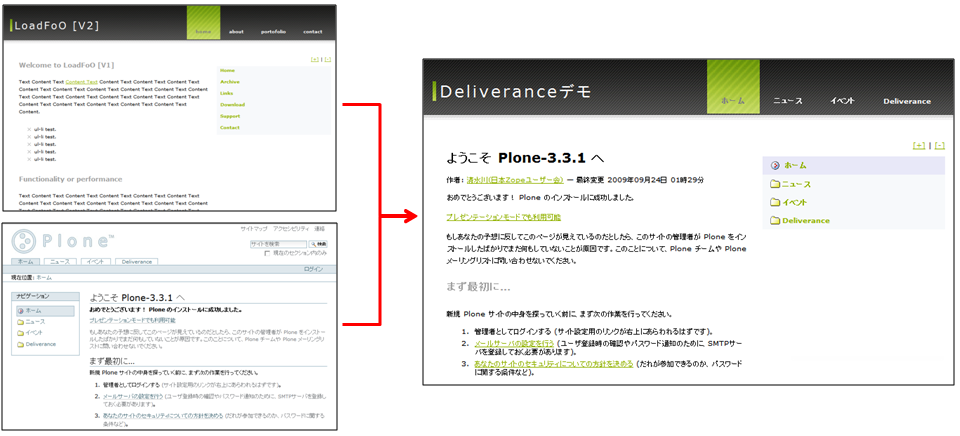Click the ログイン link on the Plone page
Viewport: 960px width, 436px height.
[313, 269]
